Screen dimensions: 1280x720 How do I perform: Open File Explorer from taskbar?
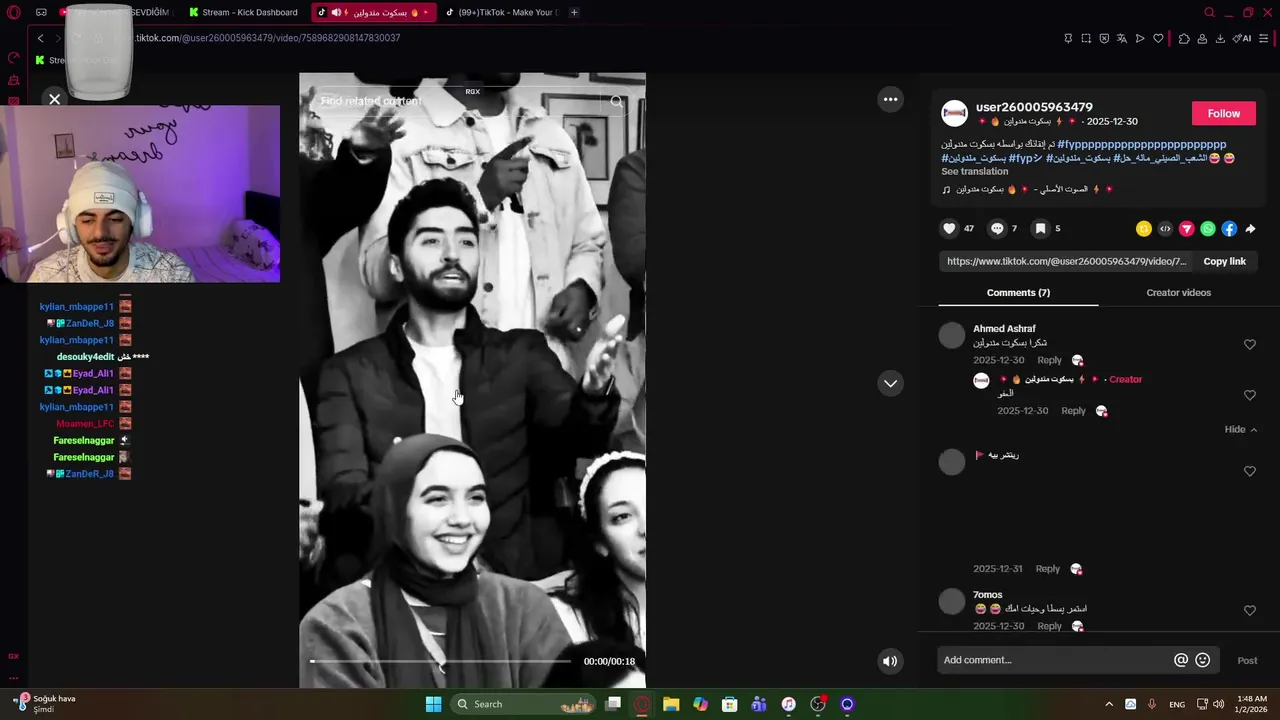[x=671, y=704]
